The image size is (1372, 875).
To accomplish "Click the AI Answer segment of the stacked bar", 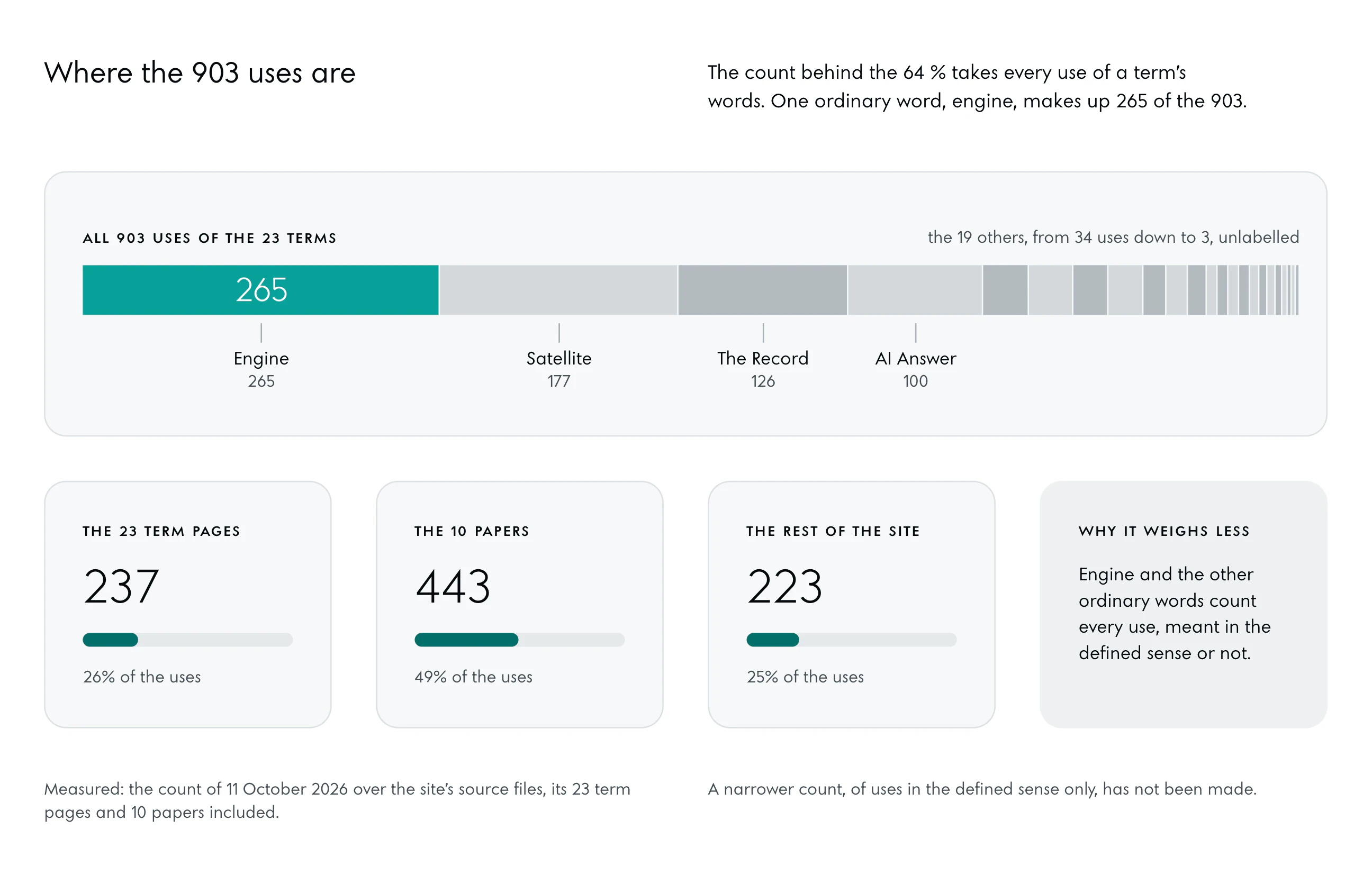I will point(915,290).
